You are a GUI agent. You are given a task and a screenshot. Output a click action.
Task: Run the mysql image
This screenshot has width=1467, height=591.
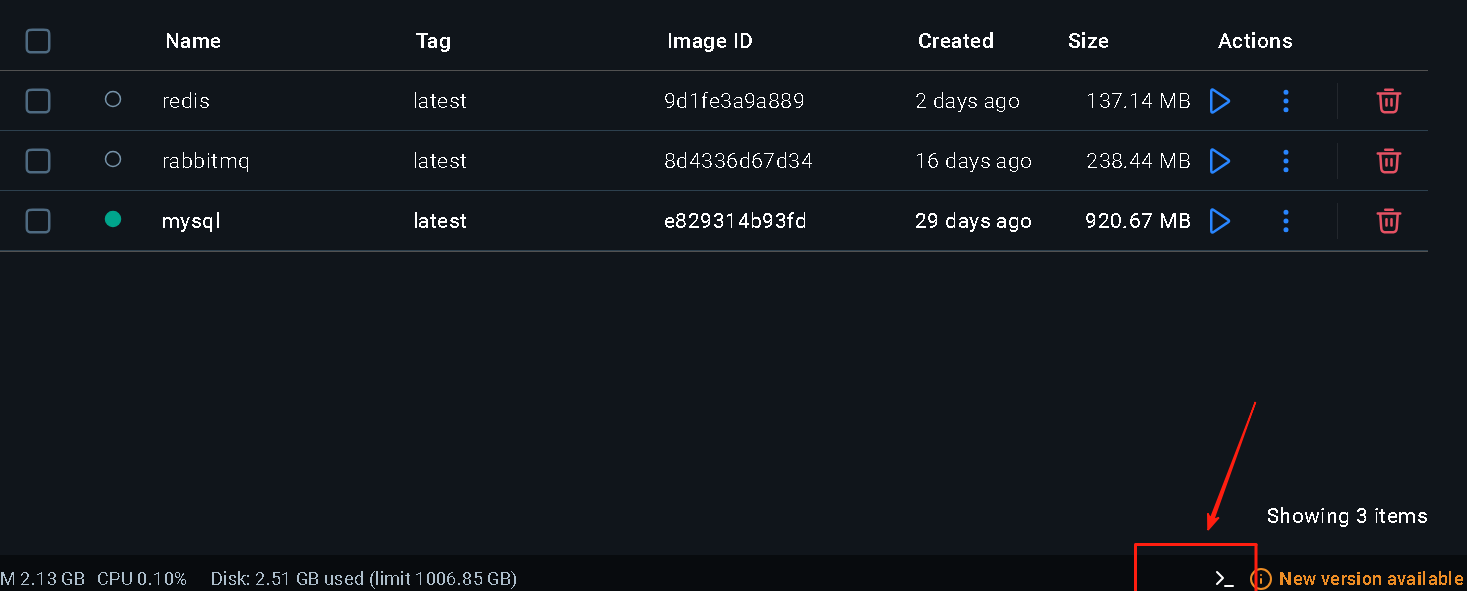pos(1219,221)
